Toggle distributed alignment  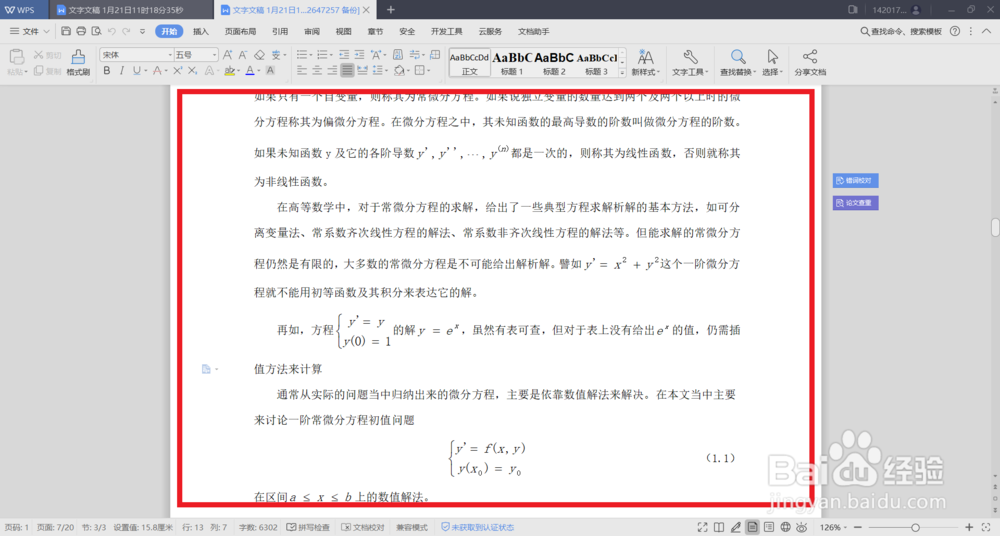362,71
